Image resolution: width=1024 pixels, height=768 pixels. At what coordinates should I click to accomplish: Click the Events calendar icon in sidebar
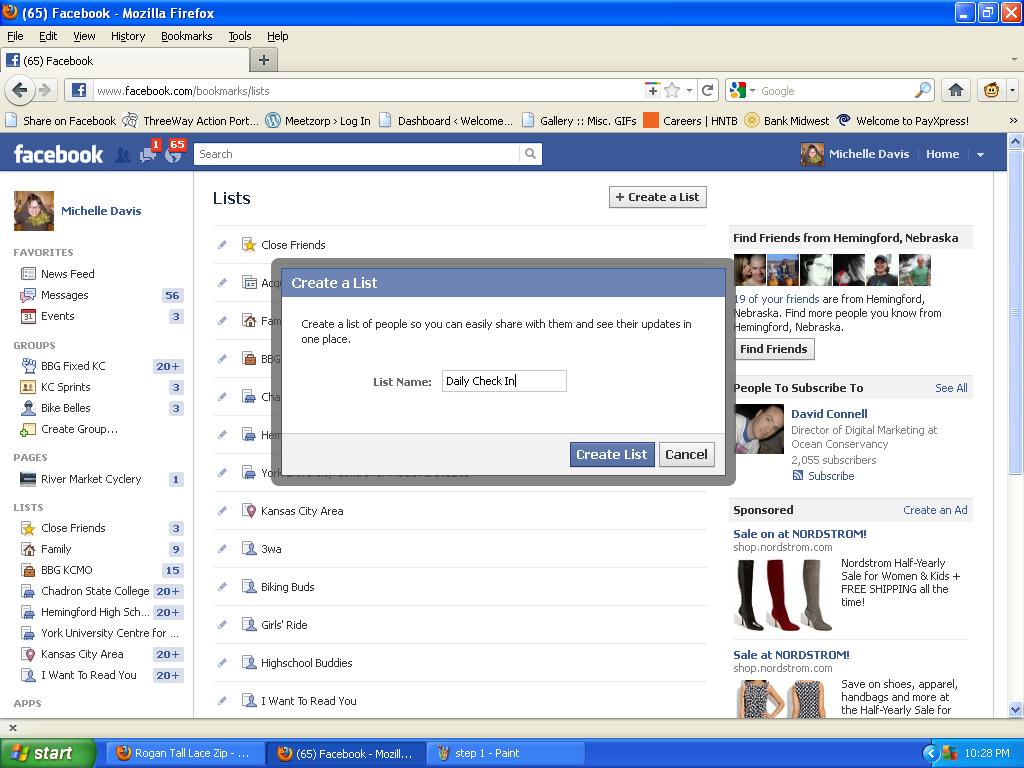(x=28, y=316)
